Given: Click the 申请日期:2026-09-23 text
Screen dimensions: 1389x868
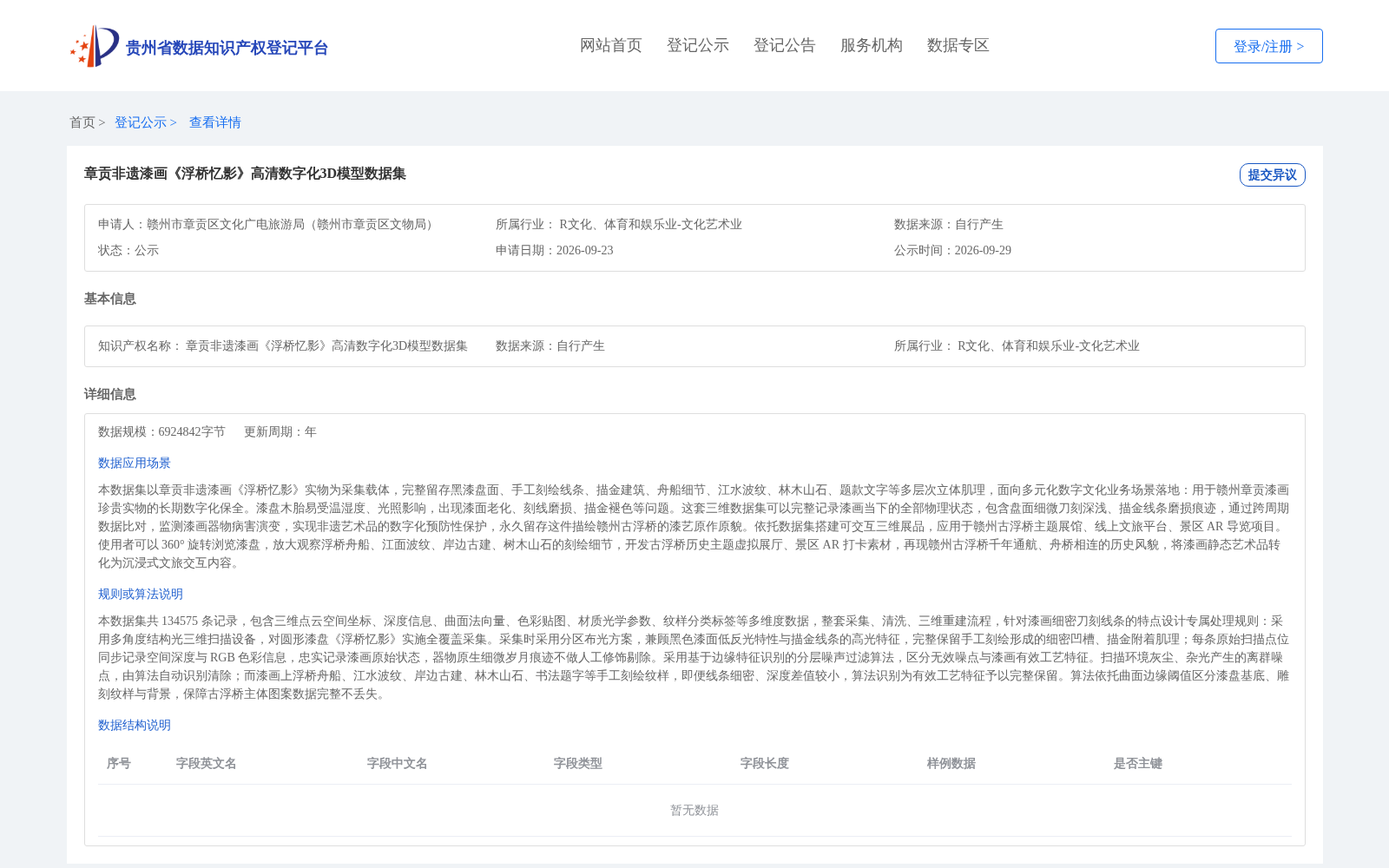Looking at the screenshot, I should tap(554, 250).
